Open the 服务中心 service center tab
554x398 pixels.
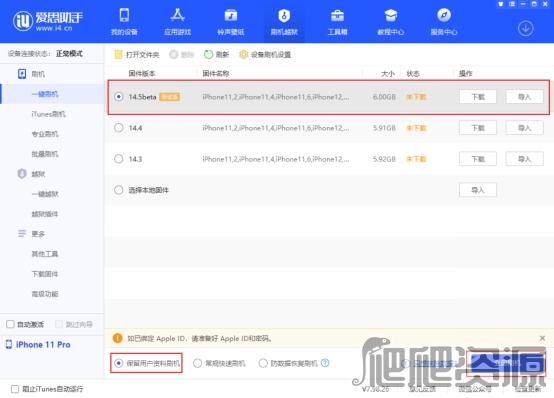[444, 22]
